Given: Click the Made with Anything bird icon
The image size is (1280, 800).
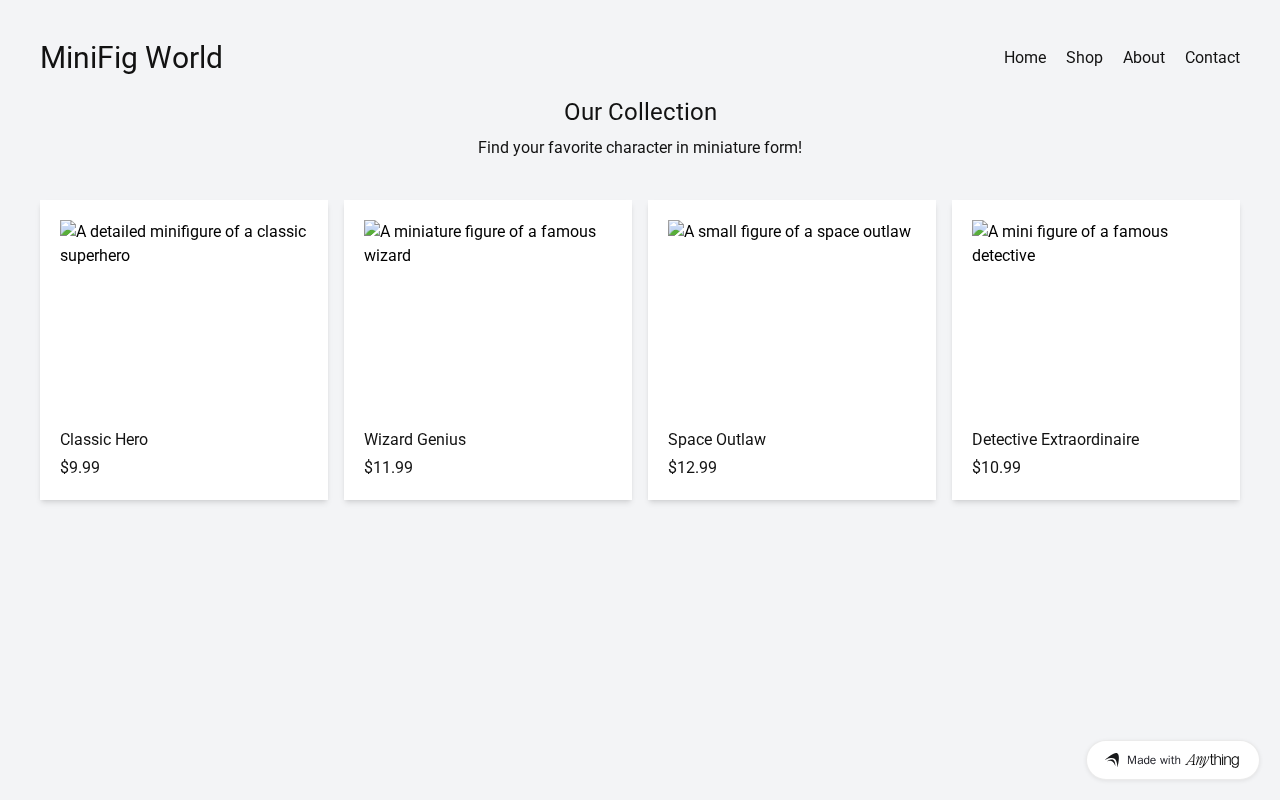Looking at the screenshot, I should point(1112,760).
